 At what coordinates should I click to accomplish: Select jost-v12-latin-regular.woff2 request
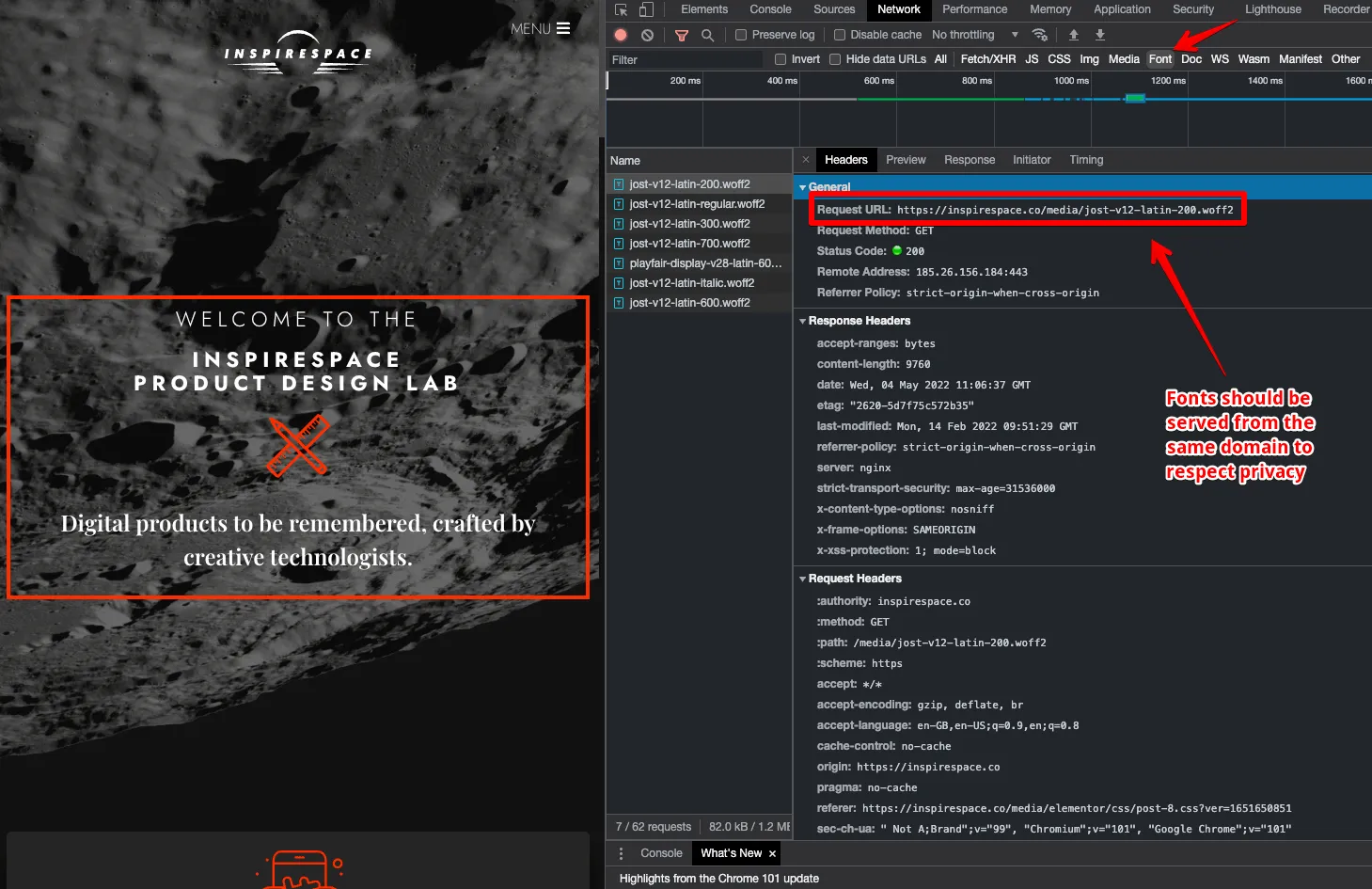[x=699, y=204]
